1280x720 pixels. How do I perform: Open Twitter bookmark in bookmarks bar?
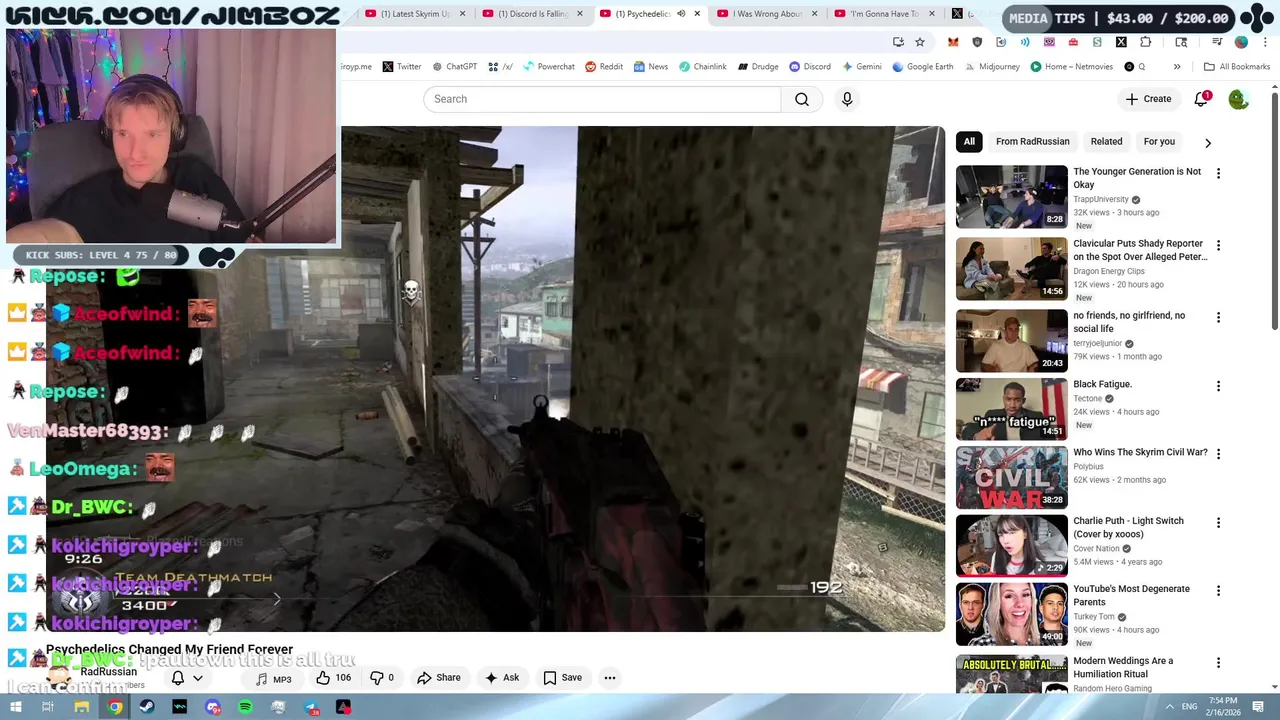pos(402,67)
